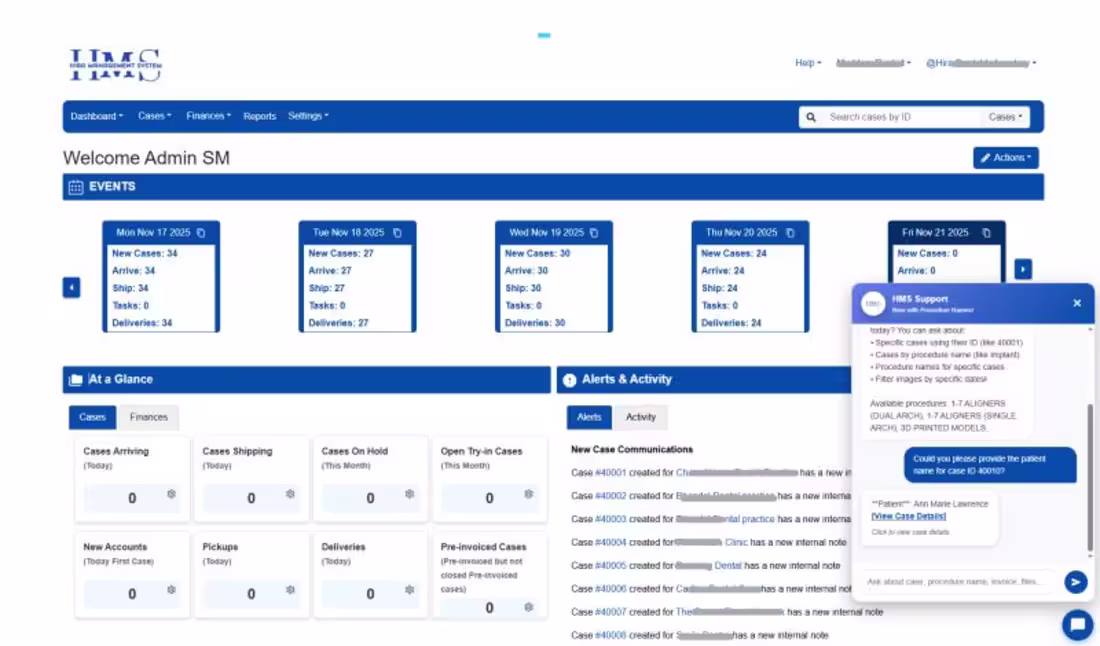
Task: Go to previous events with left arrow
Action: coord(72,288)
